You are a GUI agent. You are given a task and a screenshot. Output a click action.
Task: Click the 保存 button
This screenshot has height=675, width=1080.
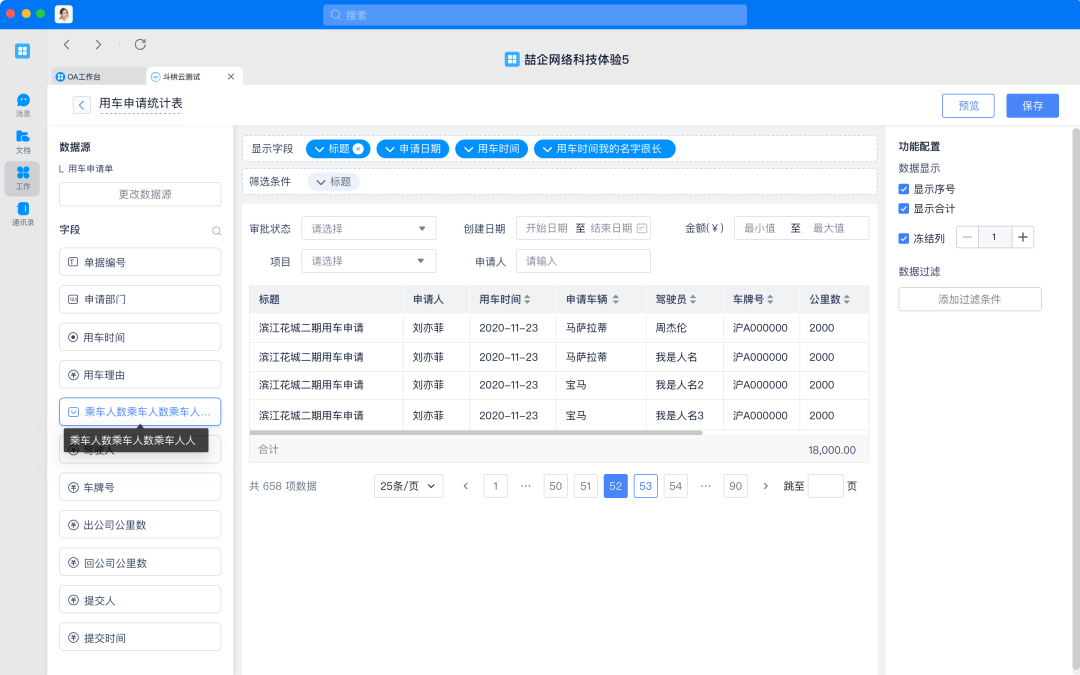[1032, 106]
